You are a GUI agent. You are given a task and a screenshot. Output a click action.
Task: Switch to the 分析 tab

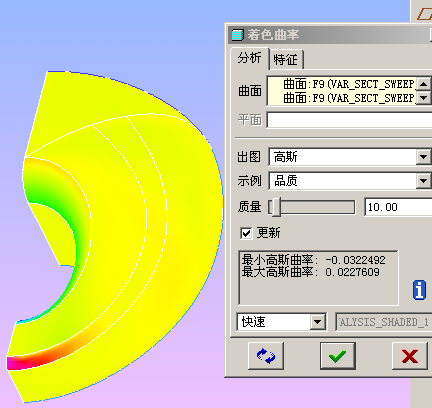(x=249, y=58)
